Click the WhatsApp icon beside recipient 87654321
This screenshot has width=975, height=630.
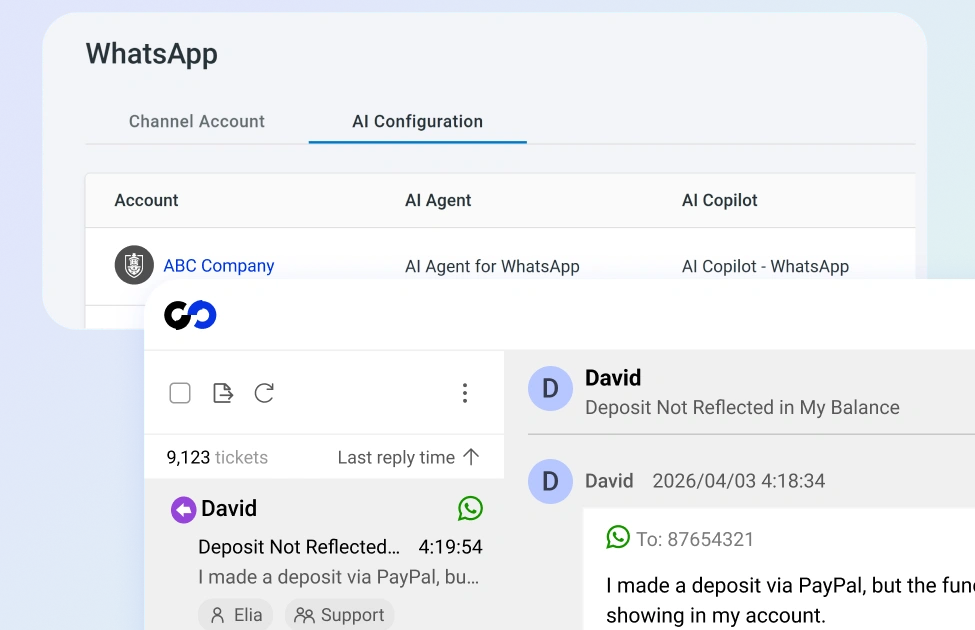click(618, 537)
